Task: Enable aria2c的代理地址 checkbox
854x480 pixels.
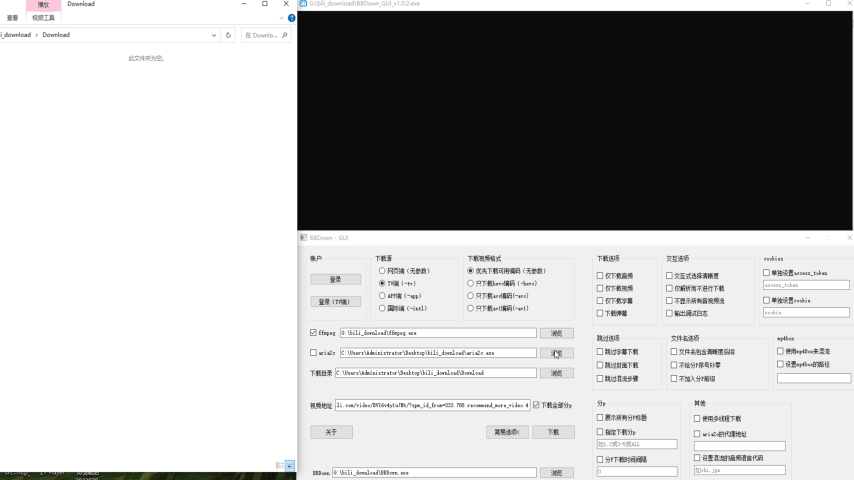Action: [697, 434]
